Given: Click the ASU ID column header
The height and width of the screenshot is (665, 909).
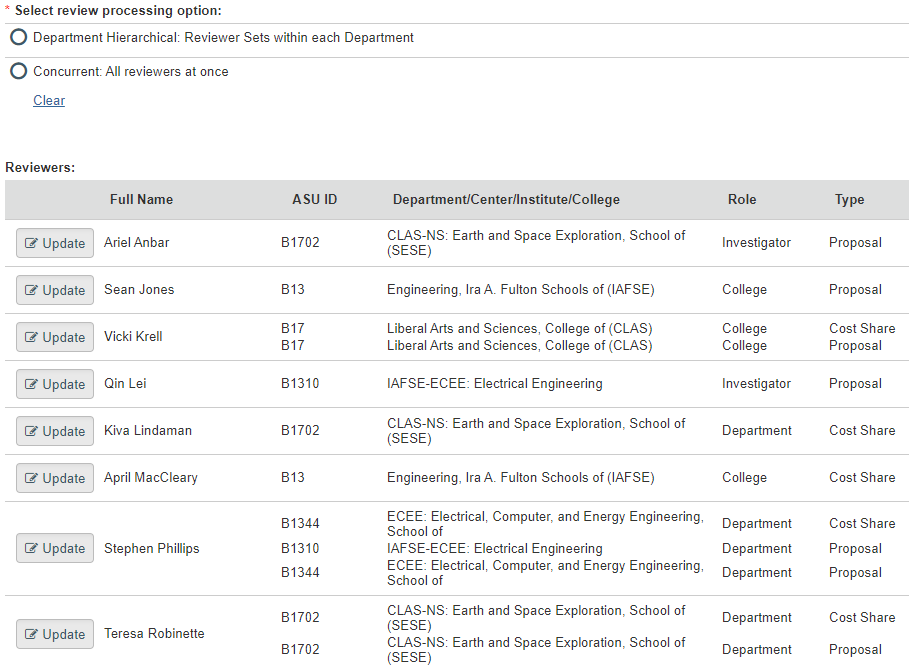Looking at the screenshot, I should 314,199.
